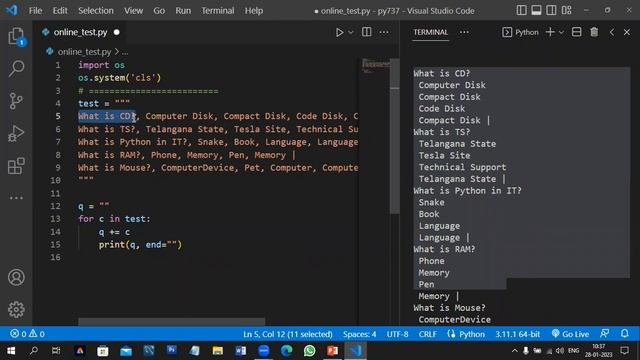Viewport: 640px width, 360px height.
Task: Run Python file with play button
Action: [x=339, y=32]
